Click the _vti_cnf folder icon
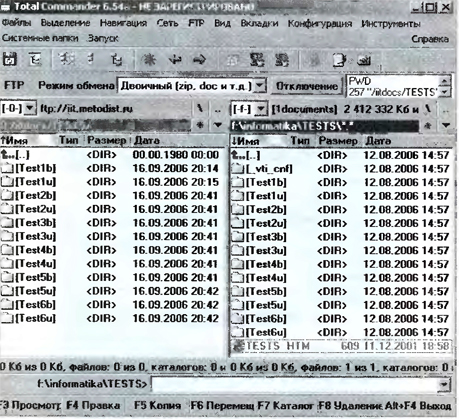Image resolution: width=459 pixels, height=419 pixels. 238,169
